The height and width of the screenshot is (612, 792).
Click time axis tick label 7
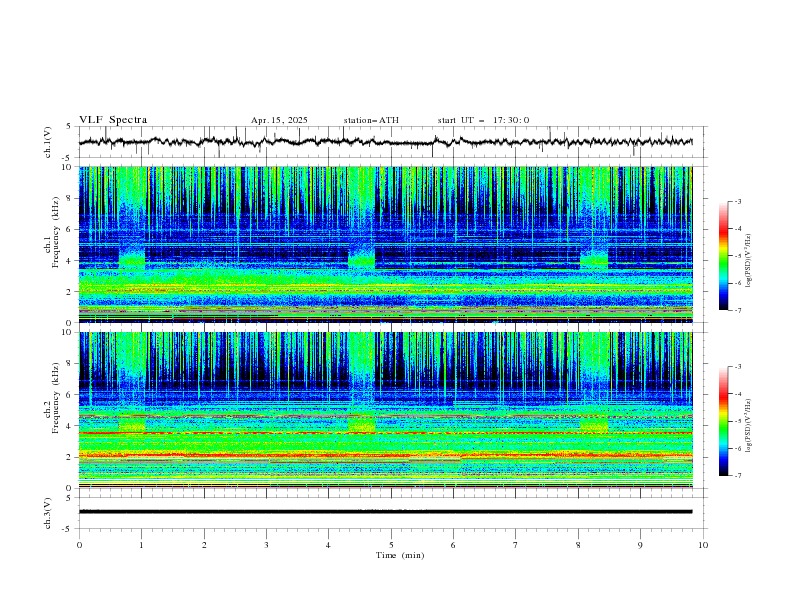pos(516,545)
